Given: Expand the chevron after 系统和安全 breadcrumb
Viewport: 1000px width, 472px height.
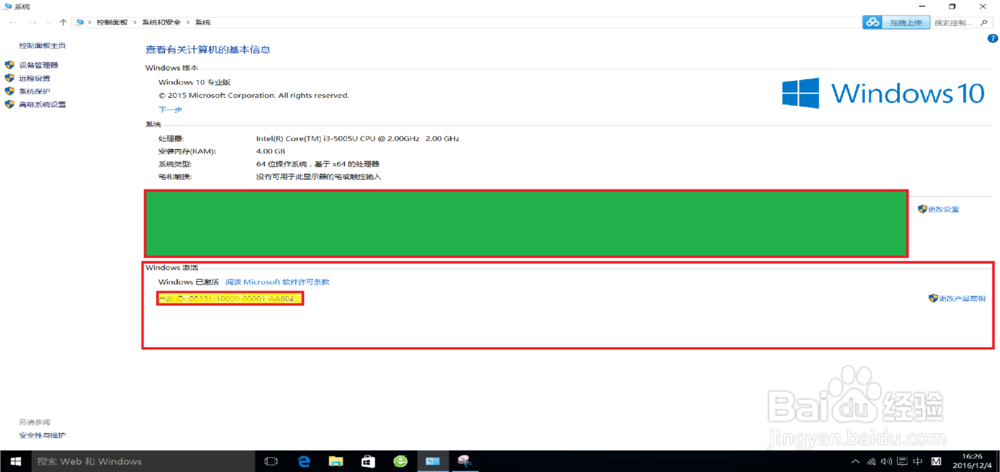Looking at the screenshot, I should point(188,22).
